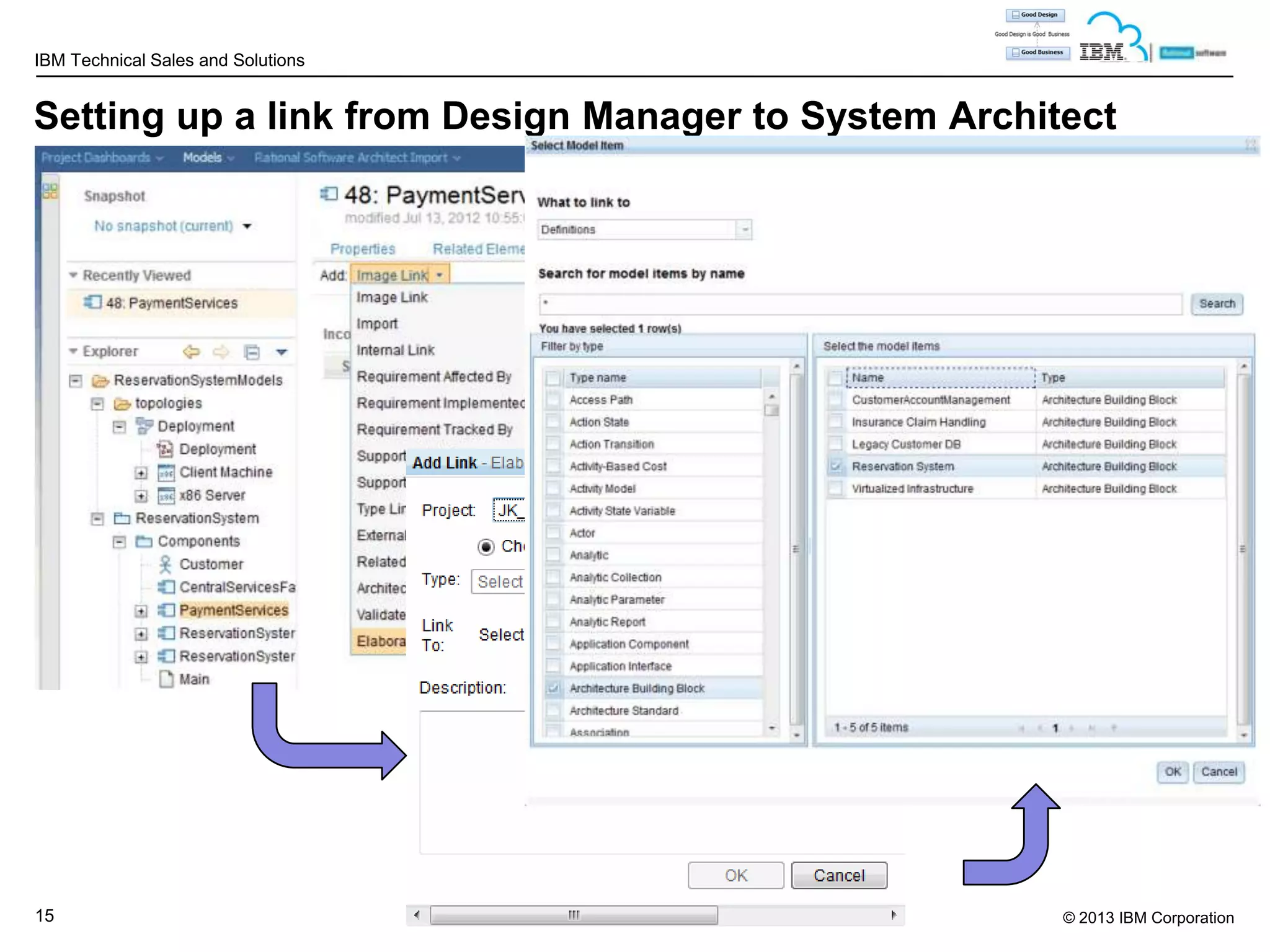Switch to the Properties tab

(363, 249)
